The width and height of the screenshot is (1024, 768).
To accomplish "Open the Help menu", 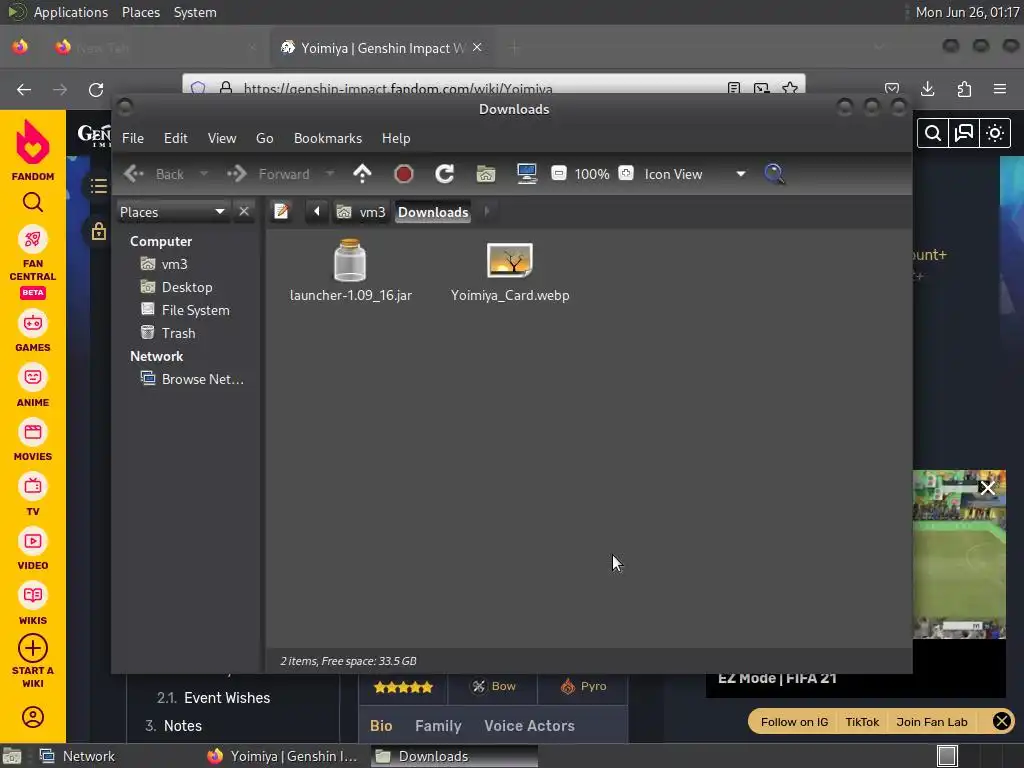I will click(x=396, y=138).
